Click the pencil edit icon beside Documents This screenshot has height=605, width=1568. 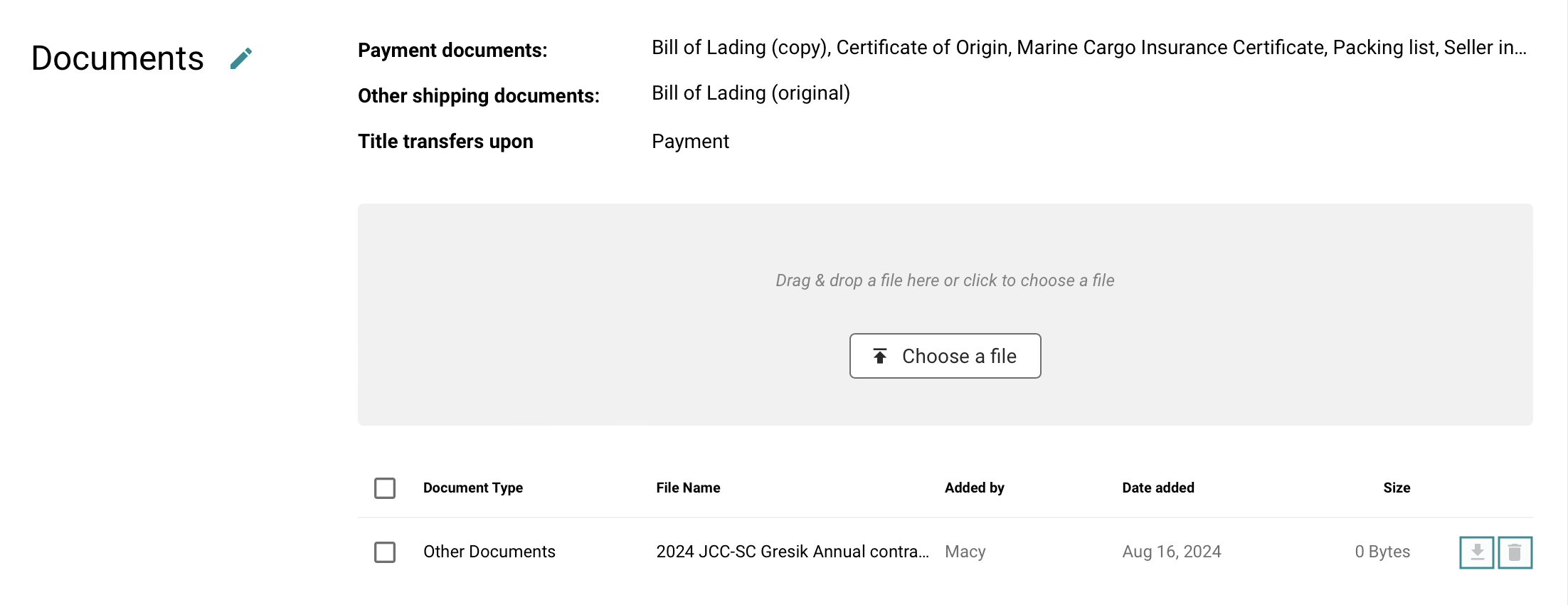coord(241,58)
